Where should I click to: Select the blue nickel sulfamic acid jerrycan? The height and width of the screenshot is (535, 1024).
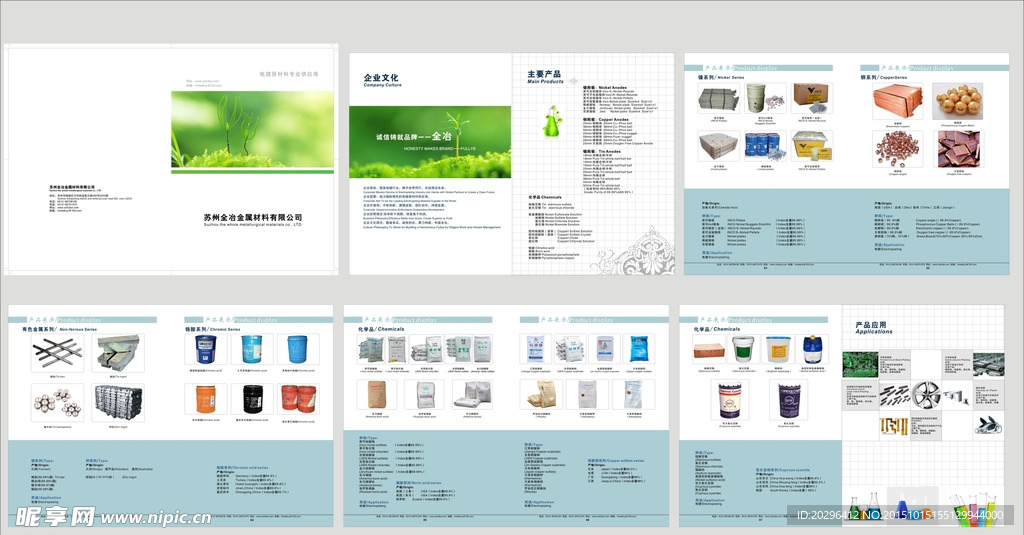[x=812, y=351]
